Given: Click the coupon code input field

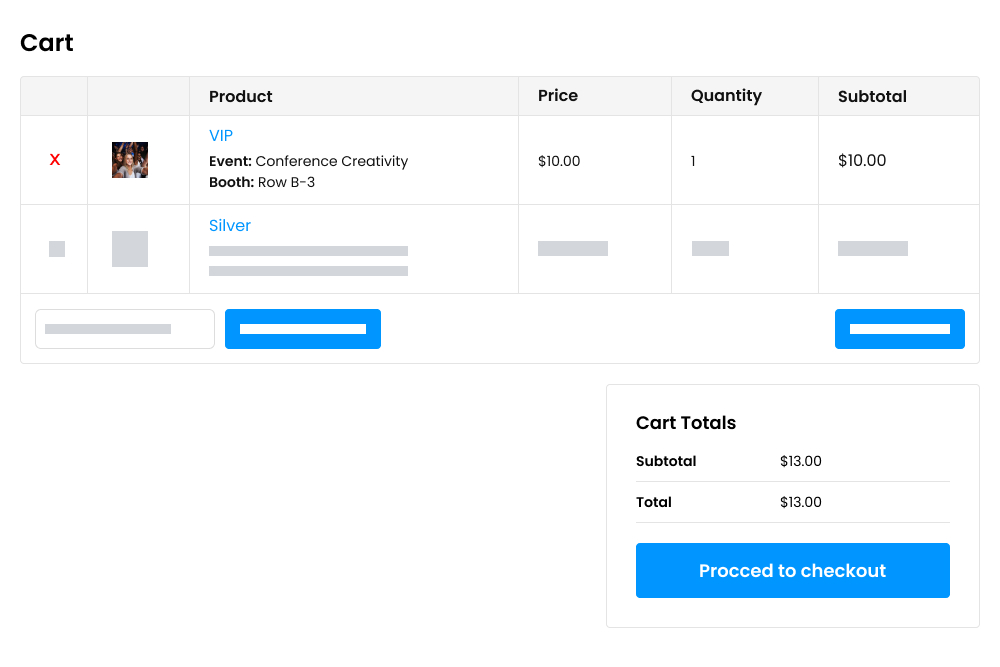Looking at the screenshot, I should tap(124, 328).
